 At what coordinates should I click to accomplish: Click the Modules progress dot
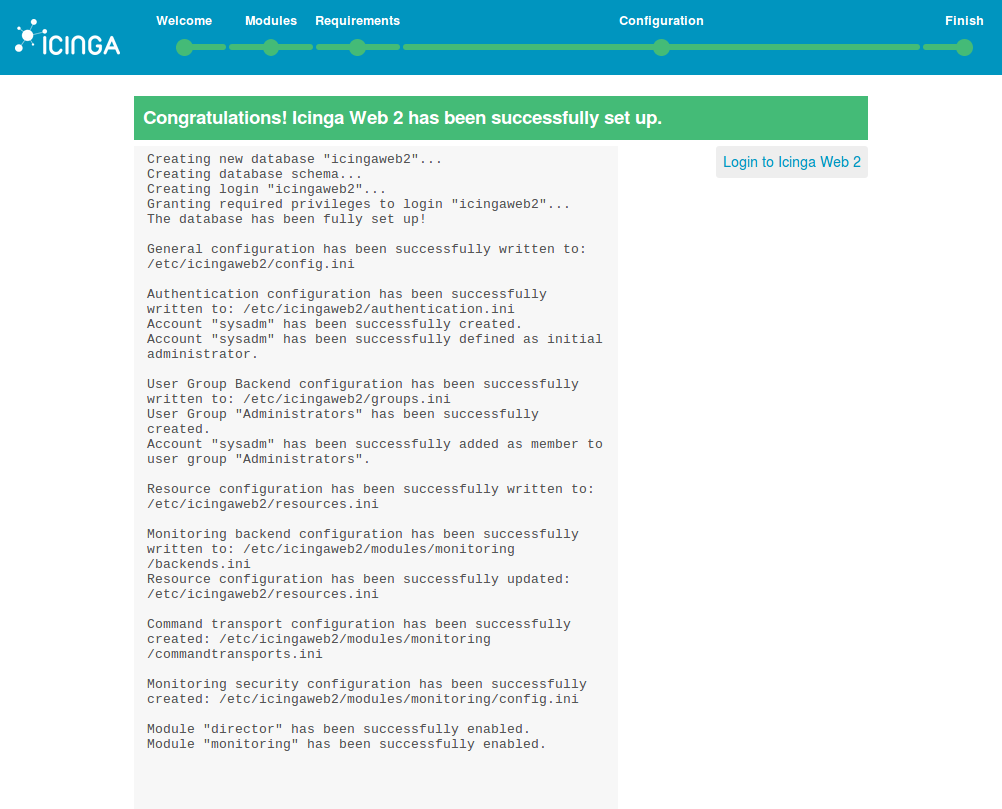tap(271, 47)
